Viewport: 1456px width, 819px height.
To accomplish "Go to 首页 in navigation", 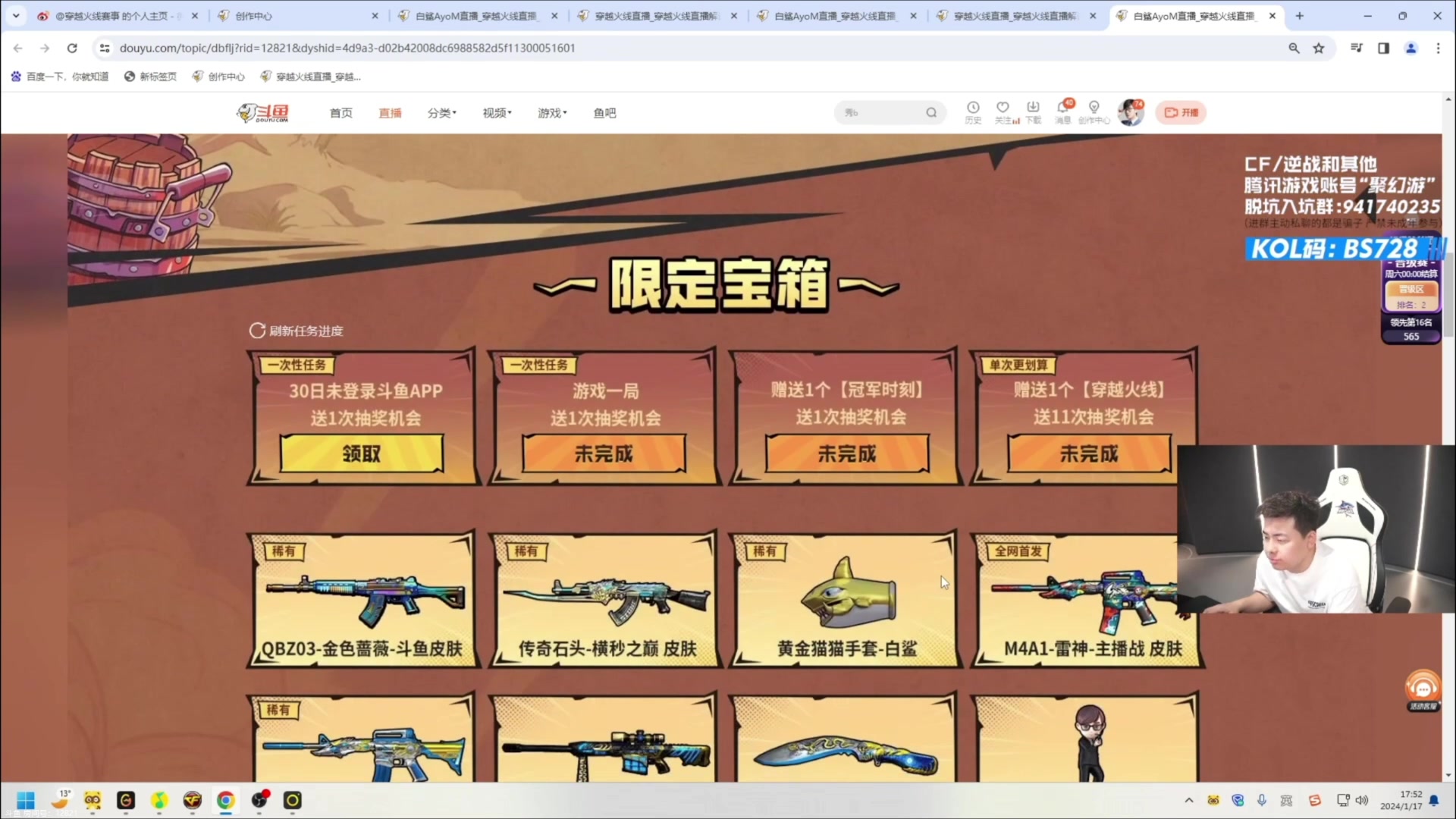I will click(341, 113).
